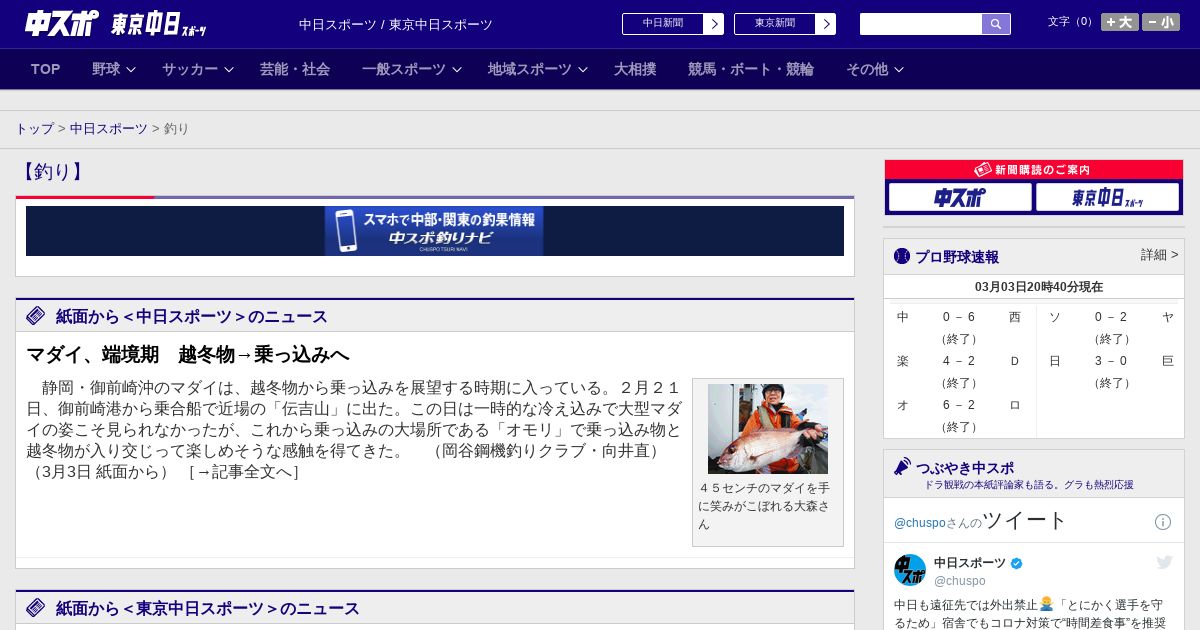Click the 03月03日20時40分現在 timestamp
Image resolution: width=1200 pixels, height=630 pixels.
(x=1039, y=287)
